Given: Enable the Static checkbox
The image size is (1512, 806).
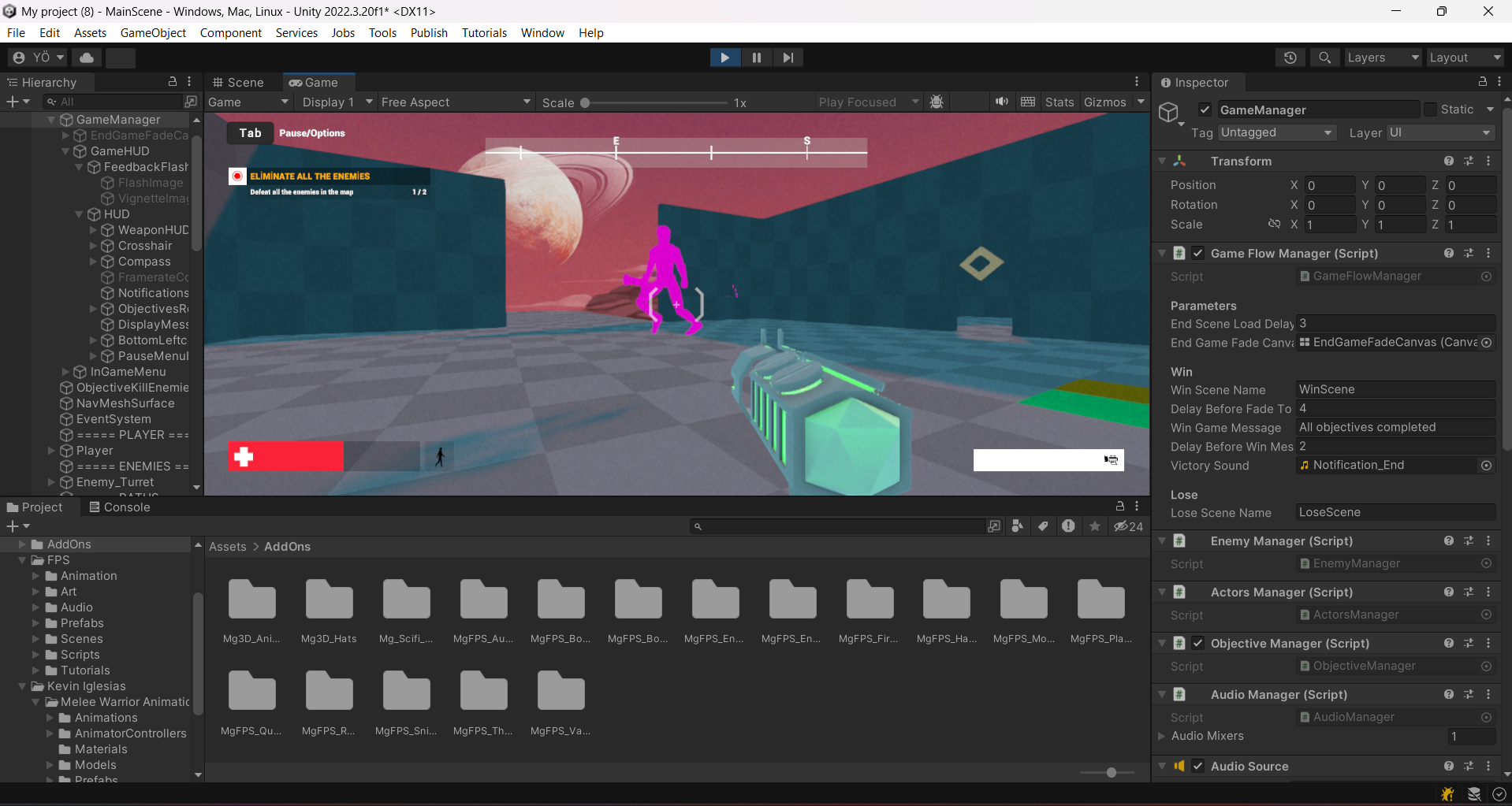Looking at the screenshot, I should tap(1430, 110).
